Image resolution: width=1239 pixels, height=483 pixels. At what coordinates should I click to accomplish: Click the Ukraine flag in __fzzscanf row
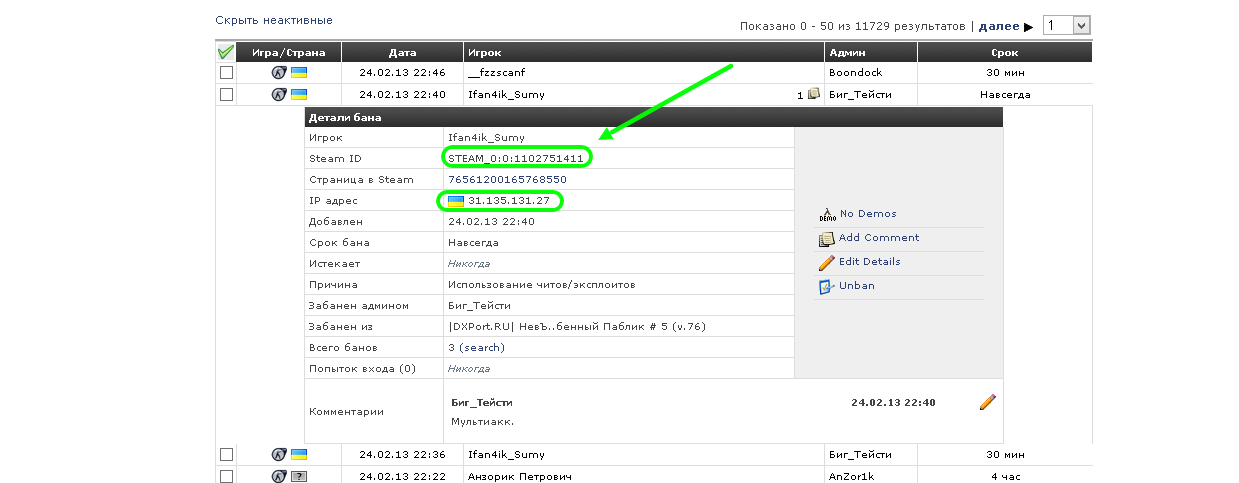pos(299,73)
